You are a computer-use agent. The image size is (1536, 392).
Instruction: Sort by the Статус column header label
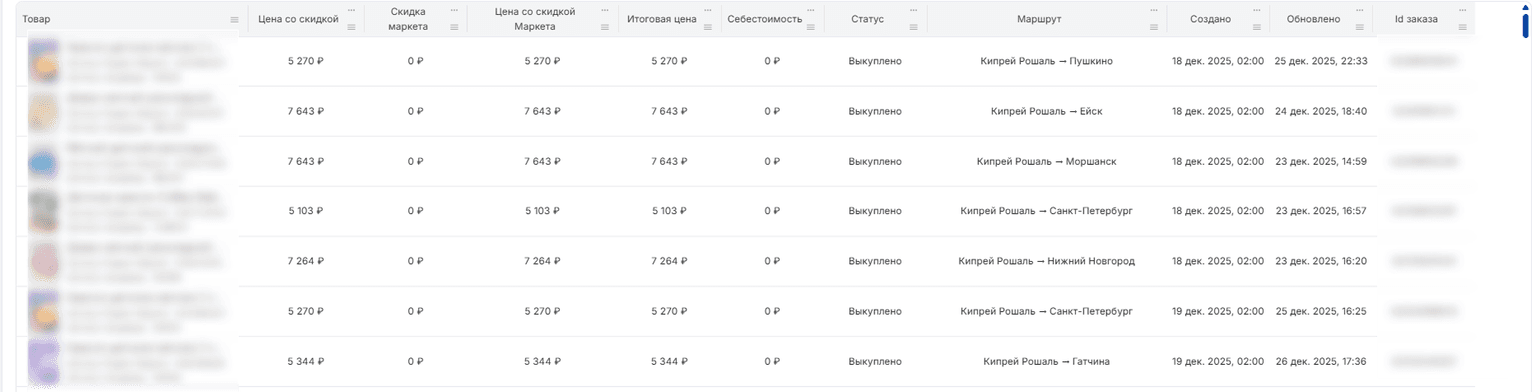[867, 19]
